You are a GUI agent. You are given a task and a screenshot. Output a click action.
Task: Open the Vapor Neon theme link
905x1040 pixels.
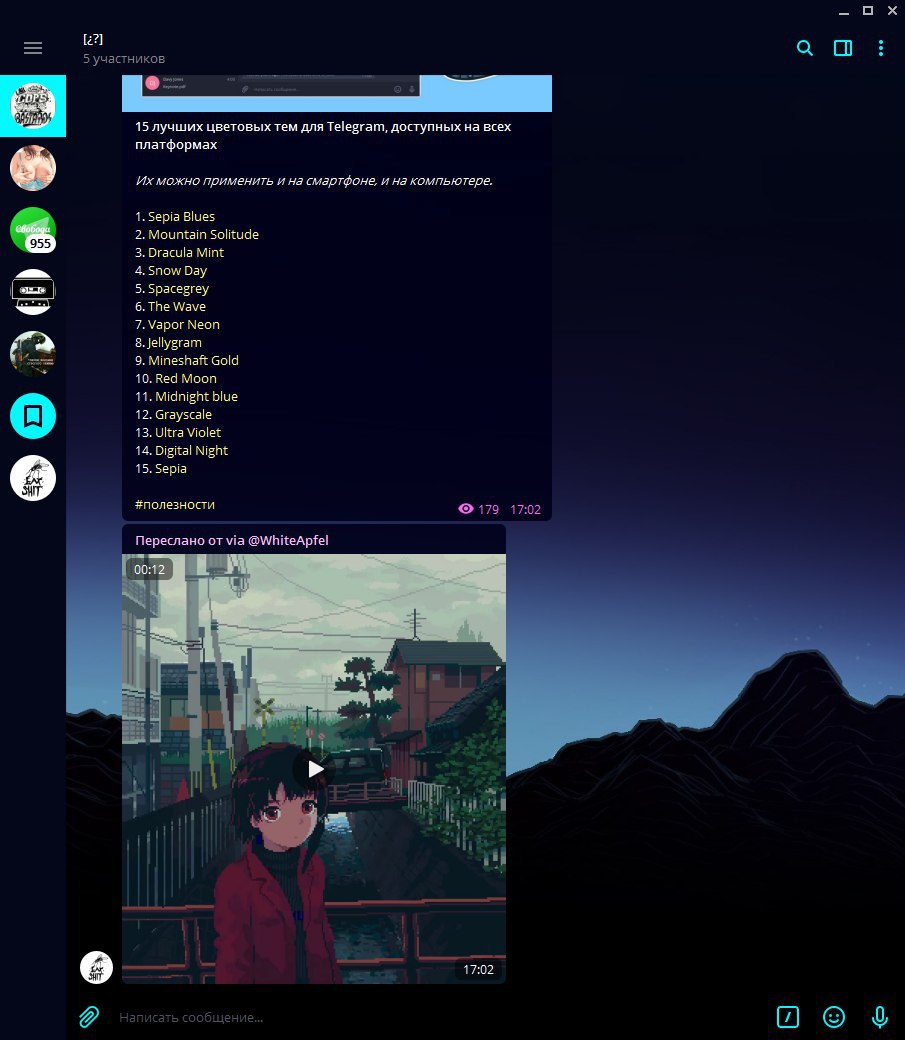pyautogui.click(x=183, y=324)
